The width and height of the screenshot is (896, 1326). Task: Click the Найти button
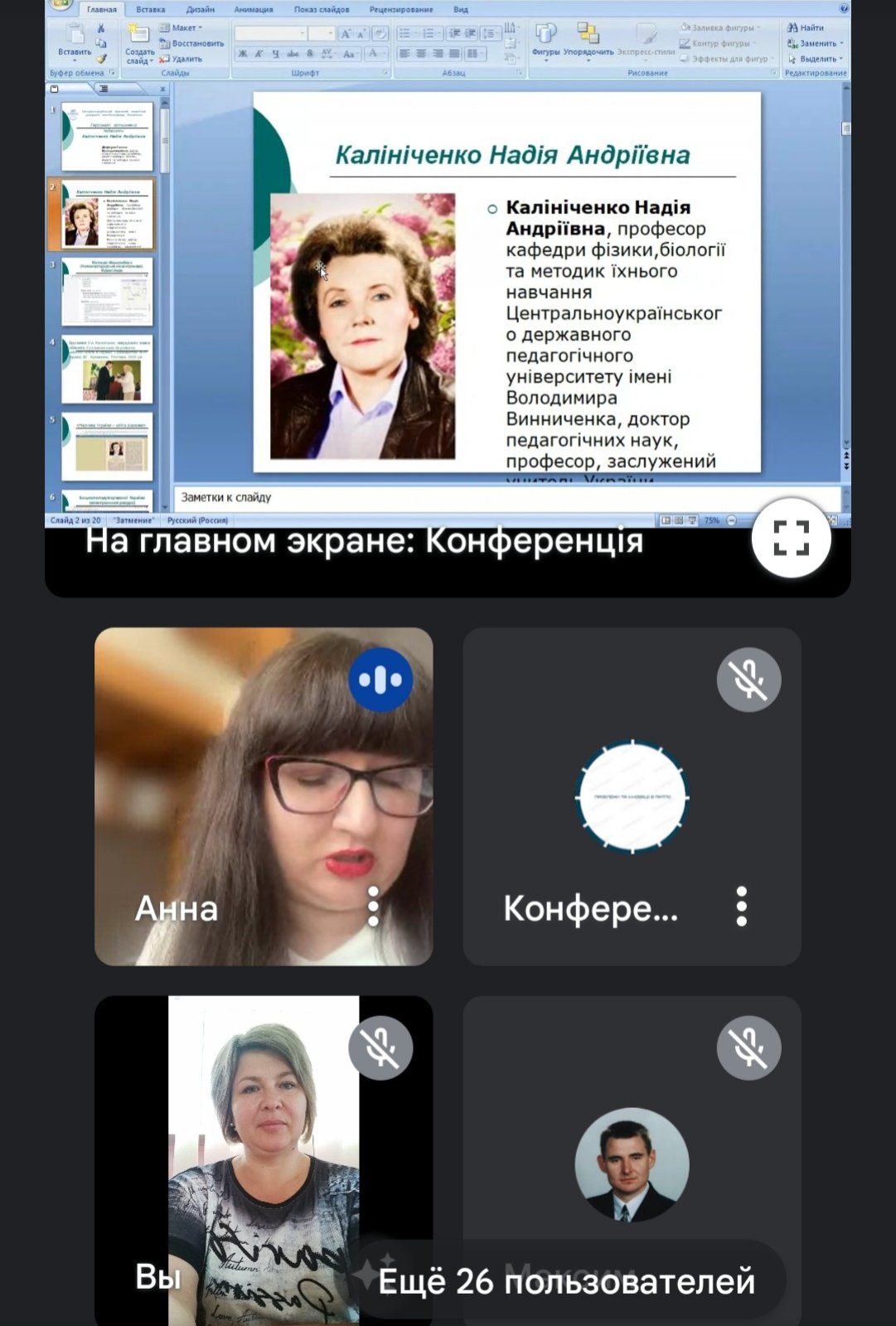806,27
